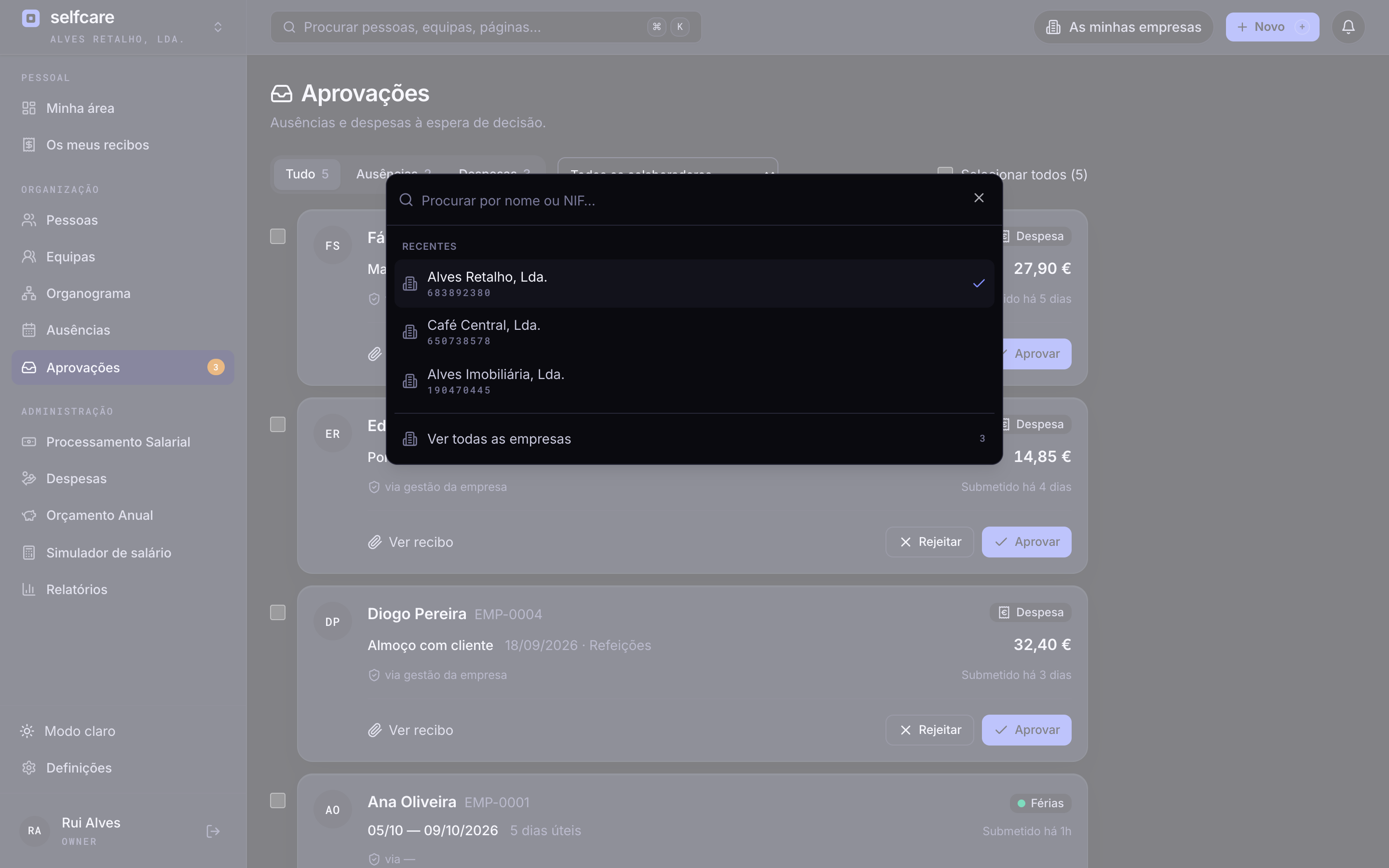The width and height of the screenshot is (1389, 868).
Task: Open the Ausências sidebar item
Action: click(x=122, y=330)
